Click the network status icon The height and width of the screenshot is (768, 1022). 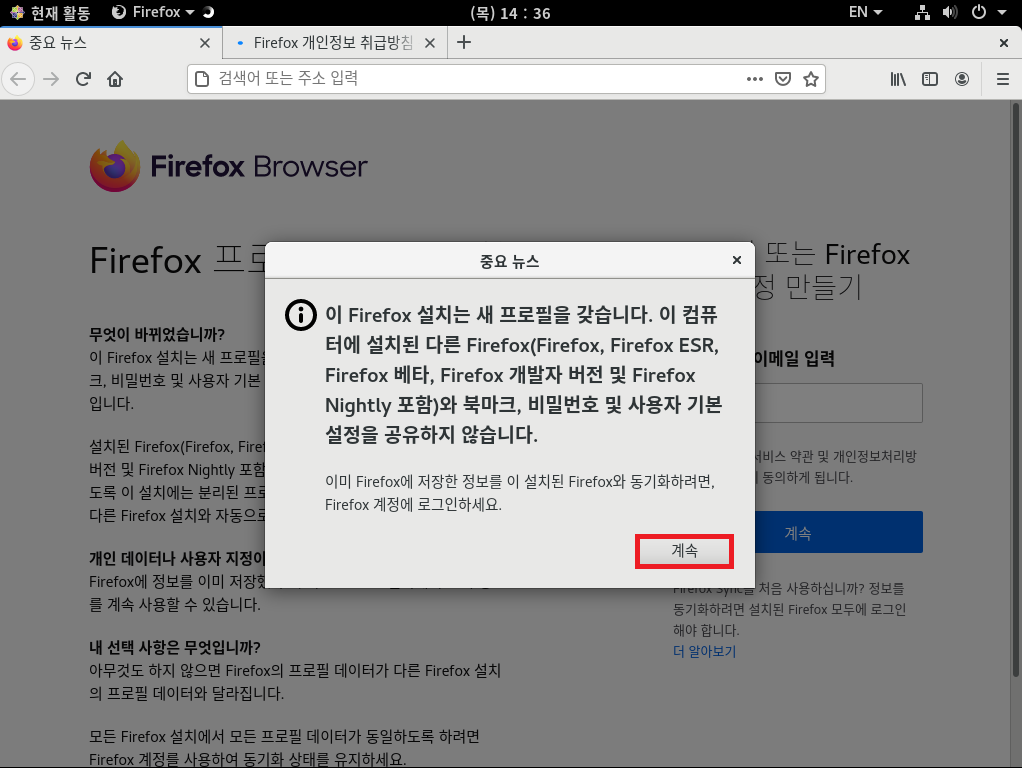point(922,12)
